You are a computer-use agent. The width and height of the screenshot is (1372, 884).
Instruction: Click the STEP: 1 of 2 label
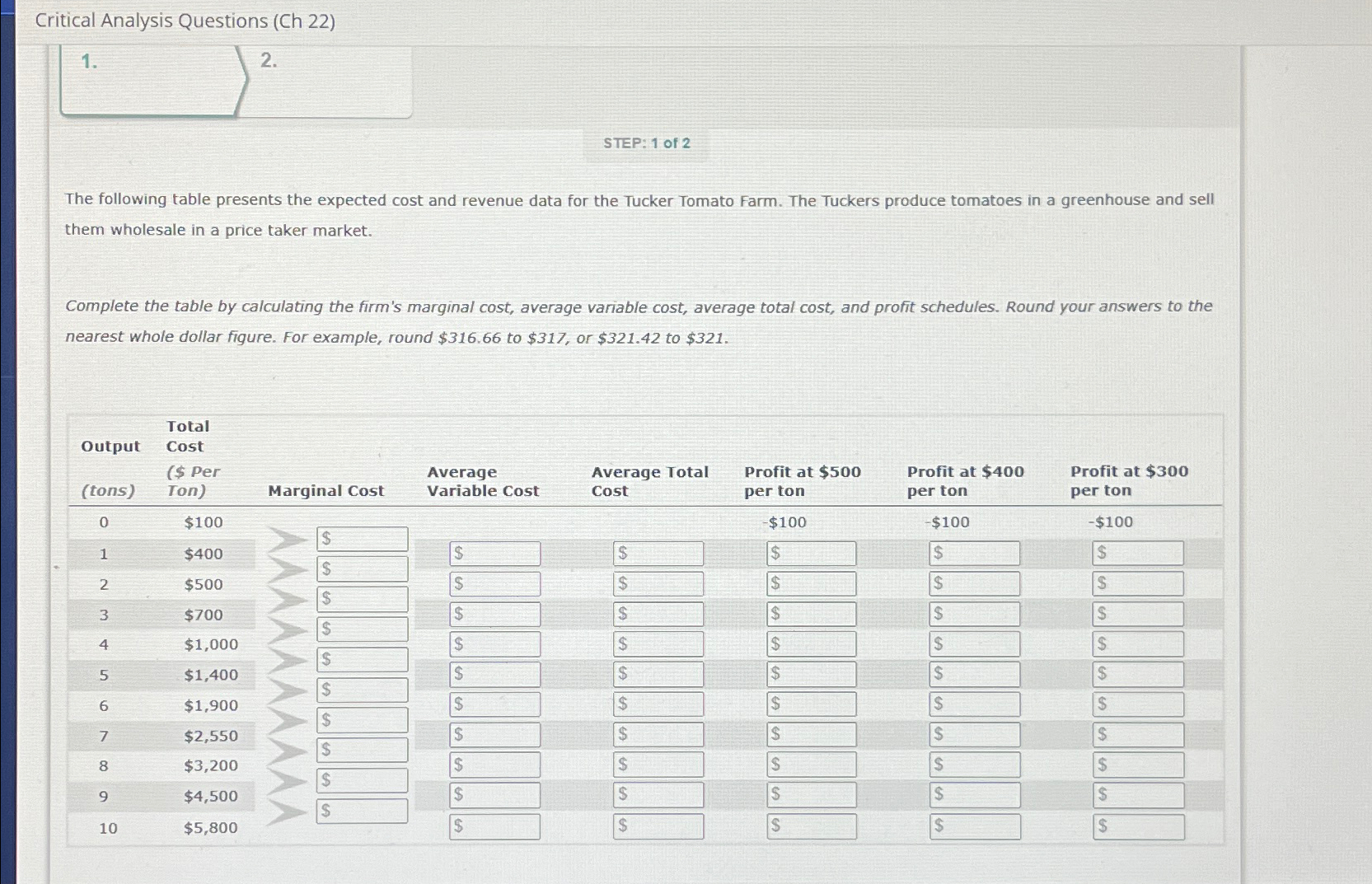[x=645, y=144]
